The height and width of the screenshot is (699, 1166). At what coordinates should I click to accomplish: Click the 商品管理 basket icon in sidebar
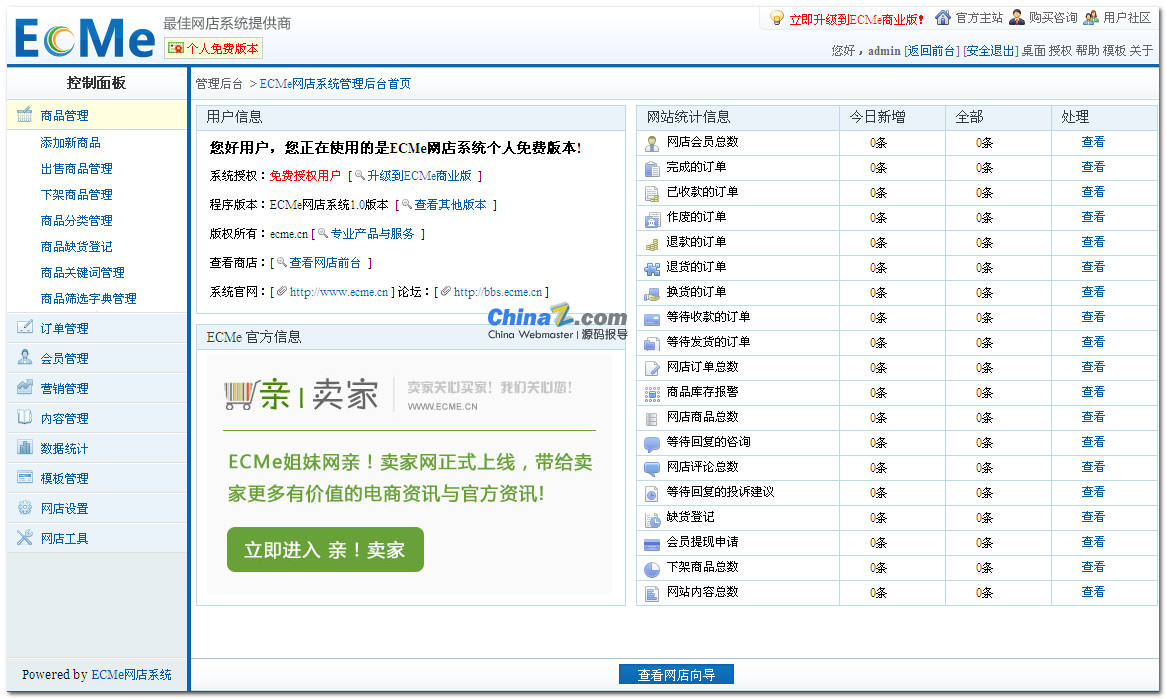[25, 115]
